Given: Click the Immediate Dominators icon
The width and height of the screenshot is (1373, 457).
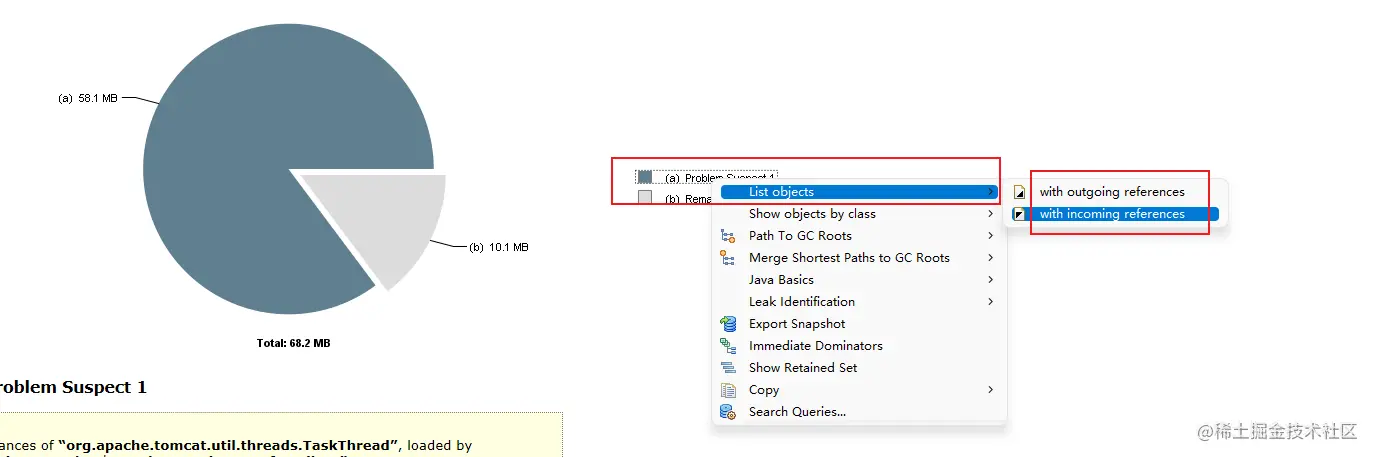Looking at the screenshot, I should [x=728, y=346].
